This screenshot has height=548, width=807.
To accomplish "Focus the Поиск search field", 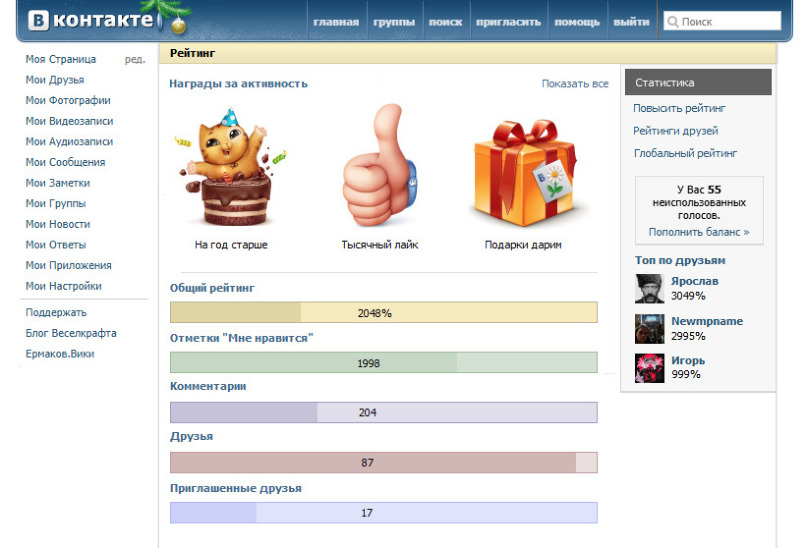I will coord(722,22).
